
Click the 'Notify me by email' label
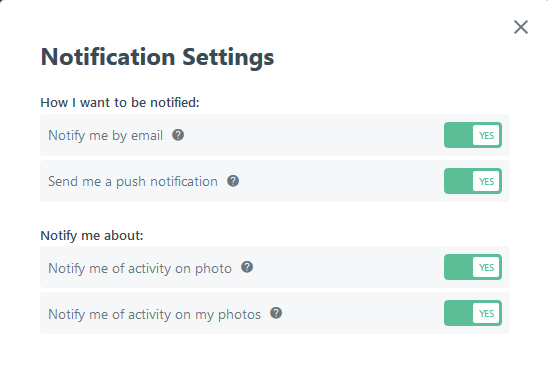[106, 136]
